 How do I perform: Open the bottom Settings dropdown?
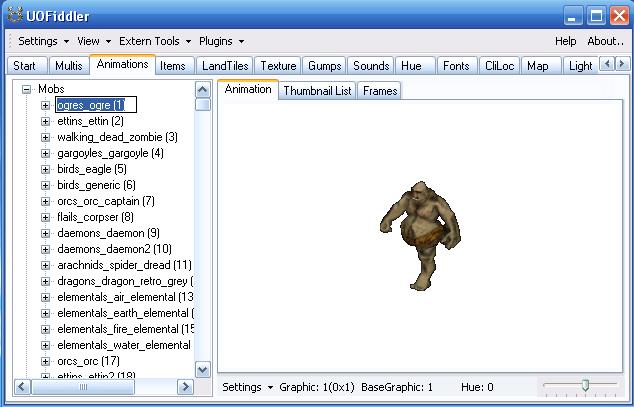click(x=246, y=387)
